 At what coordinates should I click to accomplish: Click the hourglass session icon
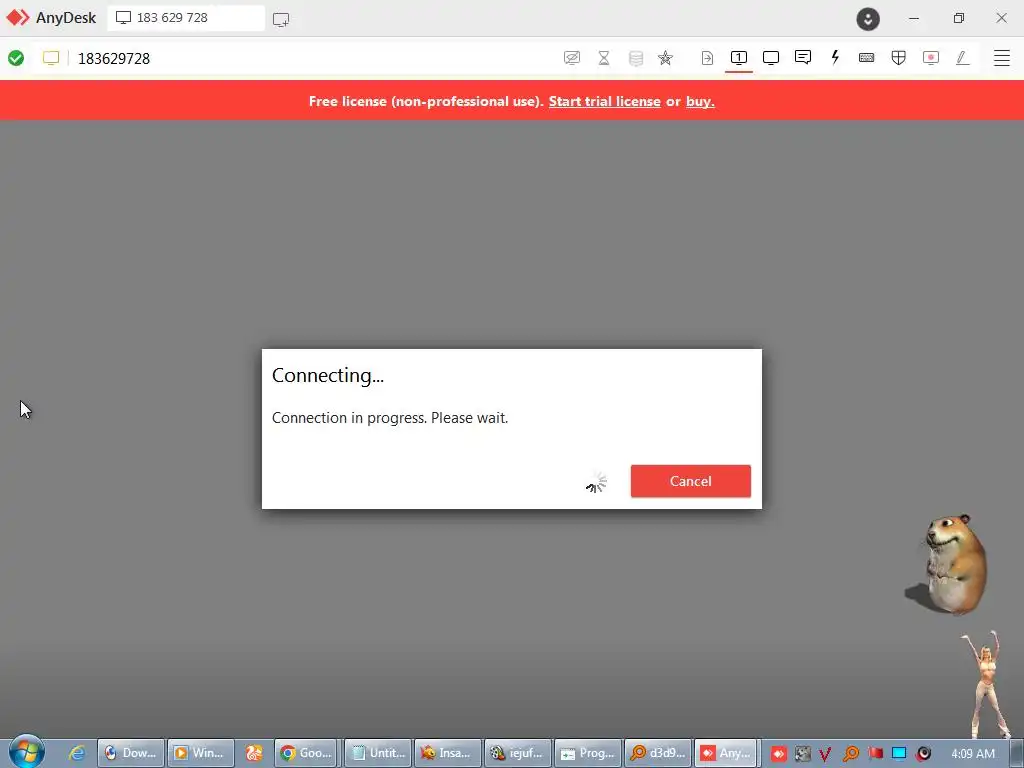[604, 58]
